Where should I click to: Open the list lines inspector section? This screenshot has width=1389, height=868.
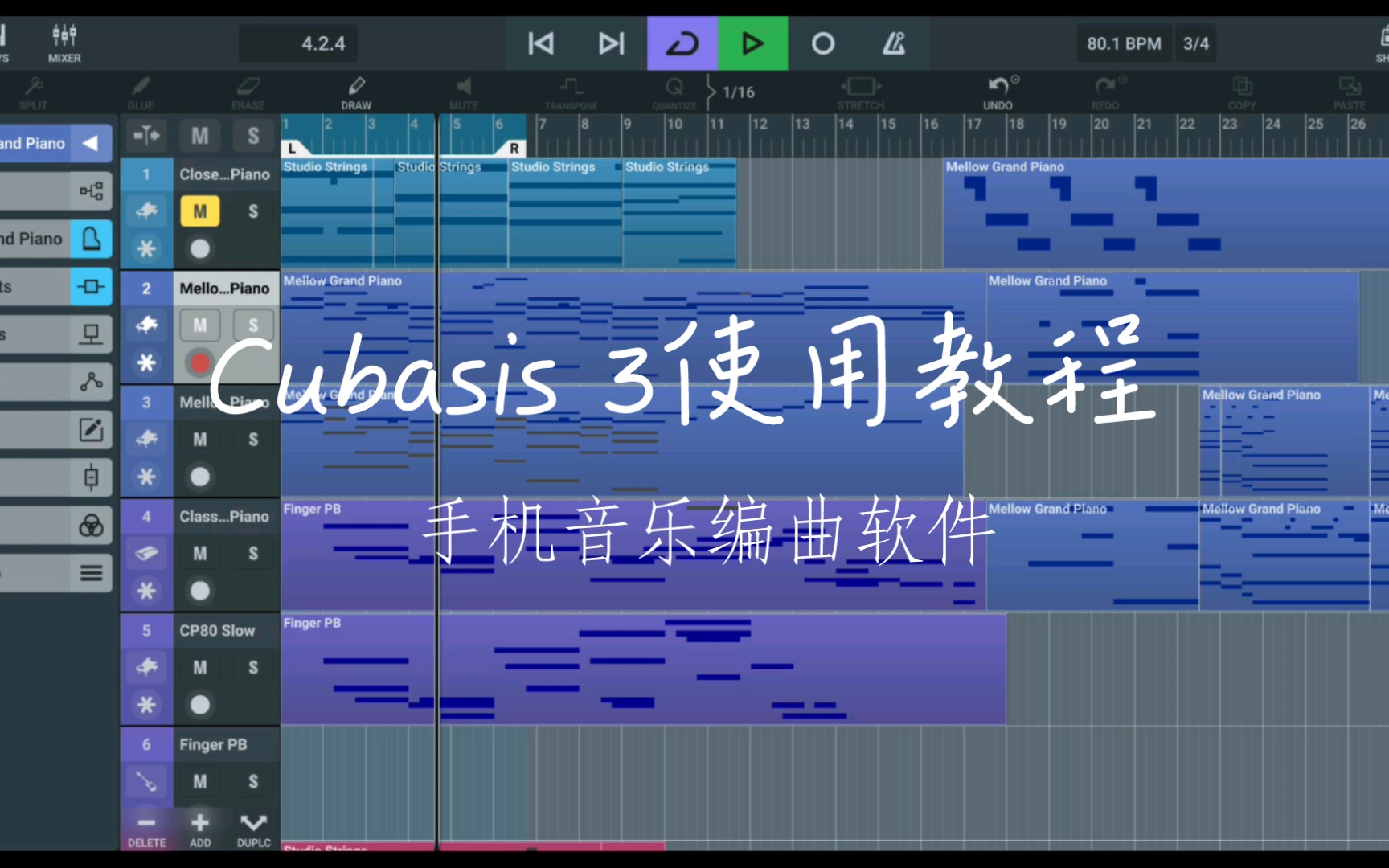coord(91,573)
